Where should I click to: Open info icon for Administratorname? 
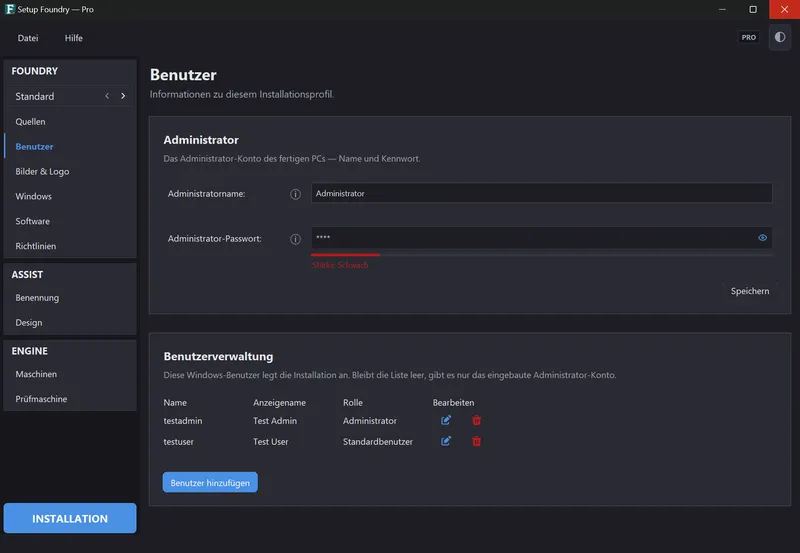tap(295, 194)
